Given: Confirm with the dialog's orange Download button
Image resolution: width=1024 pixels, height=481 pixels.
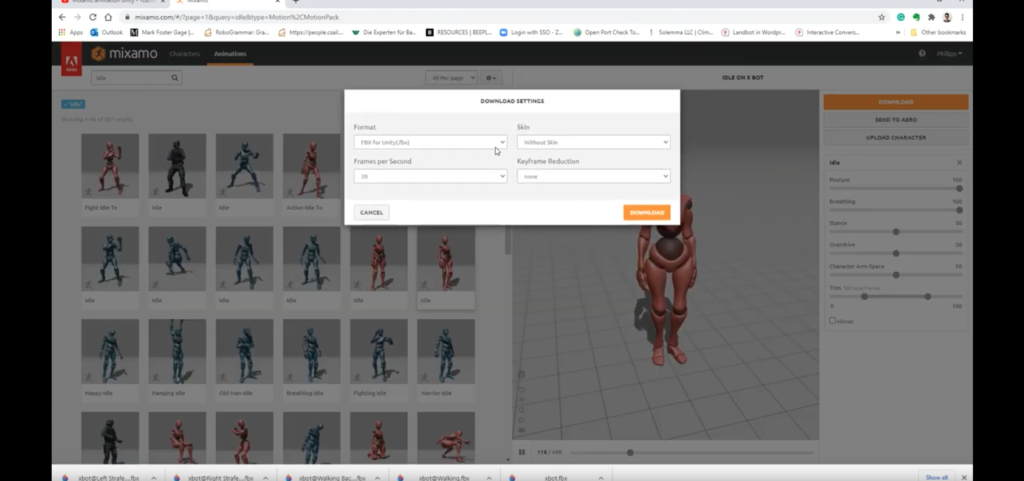Looking at the screenshot, I should coord(646,212).
